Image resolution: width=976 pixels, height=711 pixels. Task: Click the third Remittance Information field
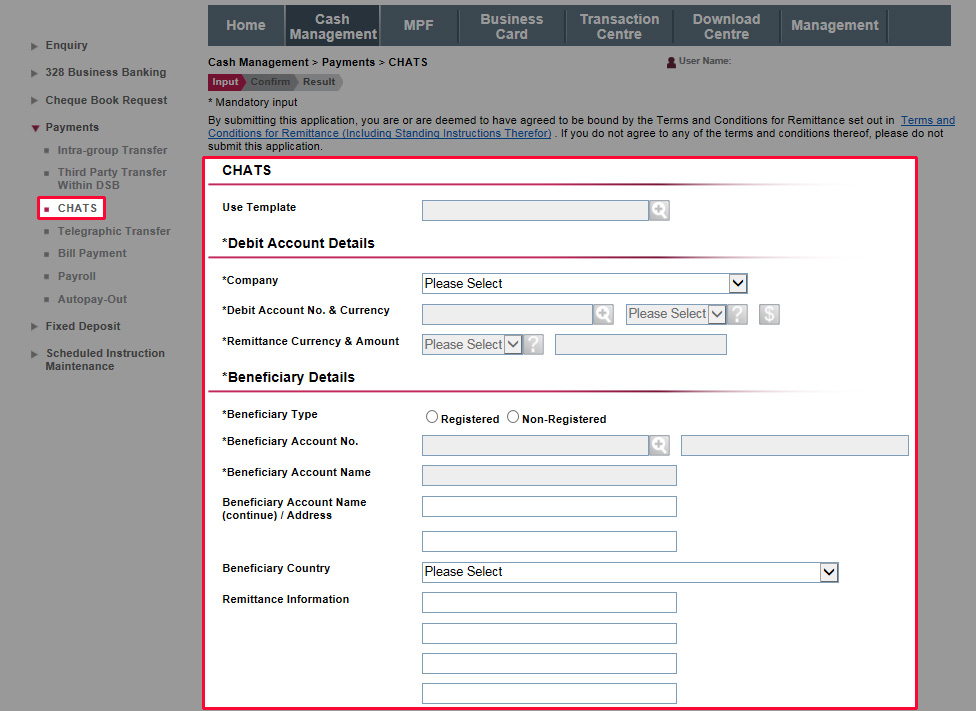(549, 663)
